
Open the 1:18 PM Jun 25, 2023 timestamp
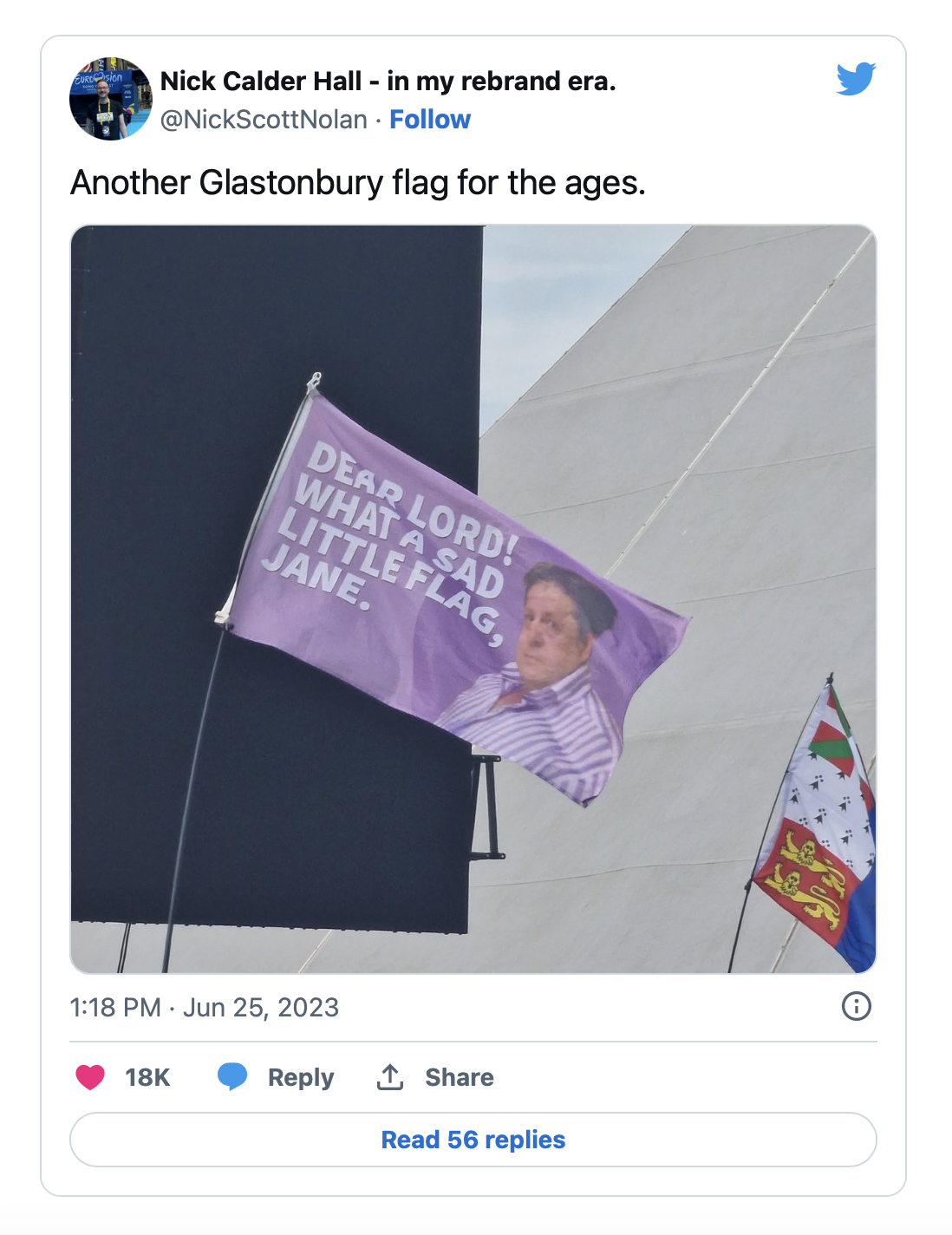pos(205,1007)
